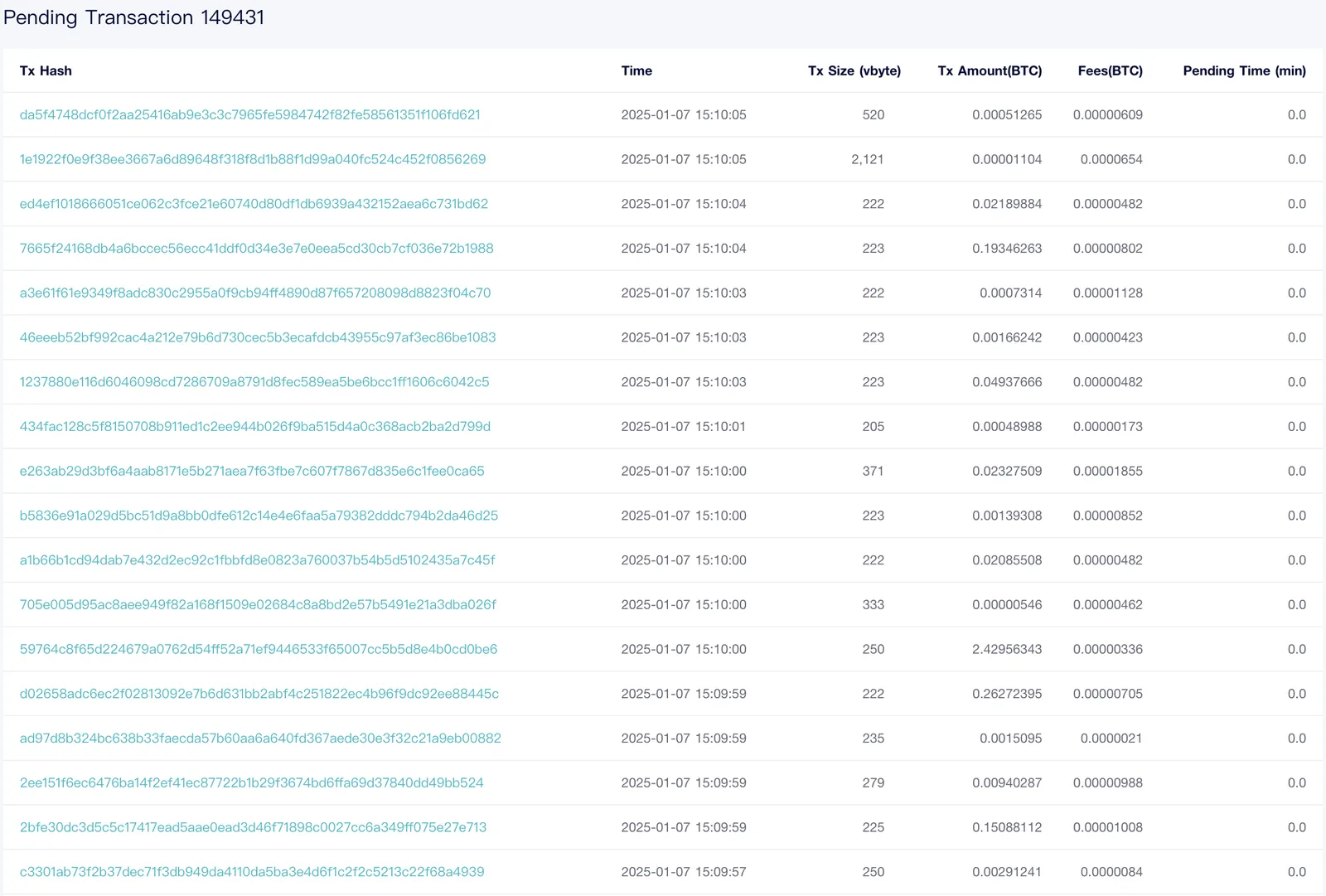Select the amount 0.04937666 BTC
The image size is (1326, 896).
click(x=1007, y=382)
